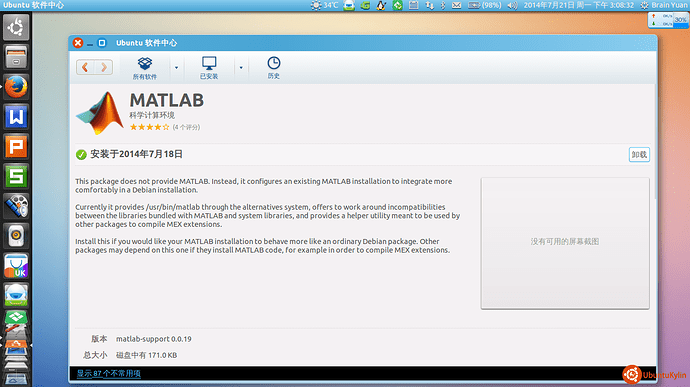
Task: Open the date and time 2014年7月21日 clock
Action: point(579,5)
